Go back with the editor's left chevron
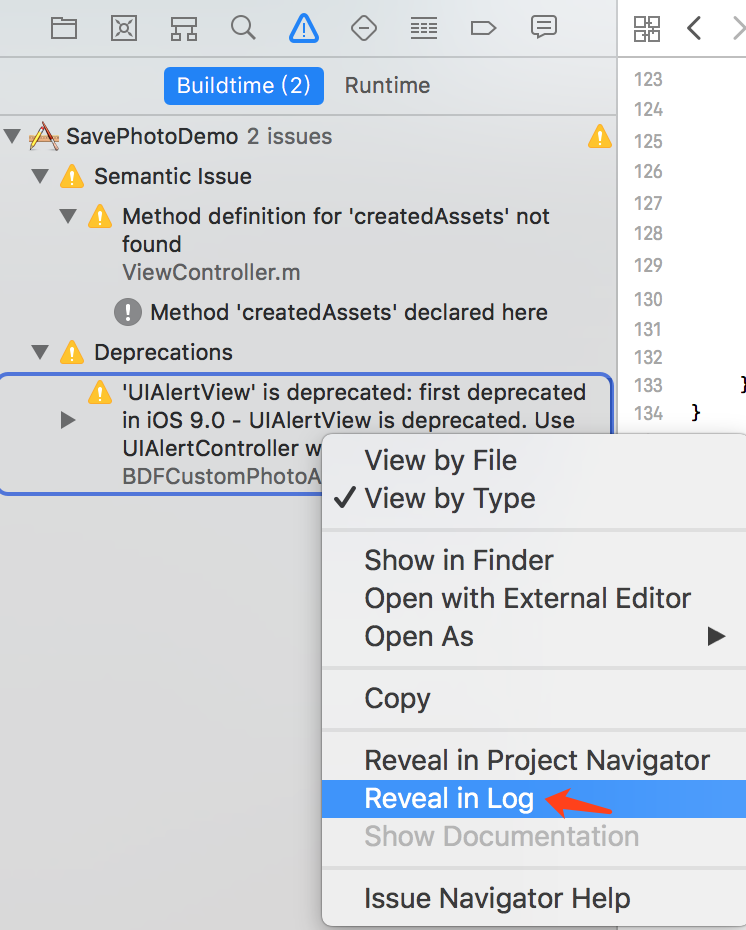The height and width of the screenshot is (930, 746). (x=694, y=28)
